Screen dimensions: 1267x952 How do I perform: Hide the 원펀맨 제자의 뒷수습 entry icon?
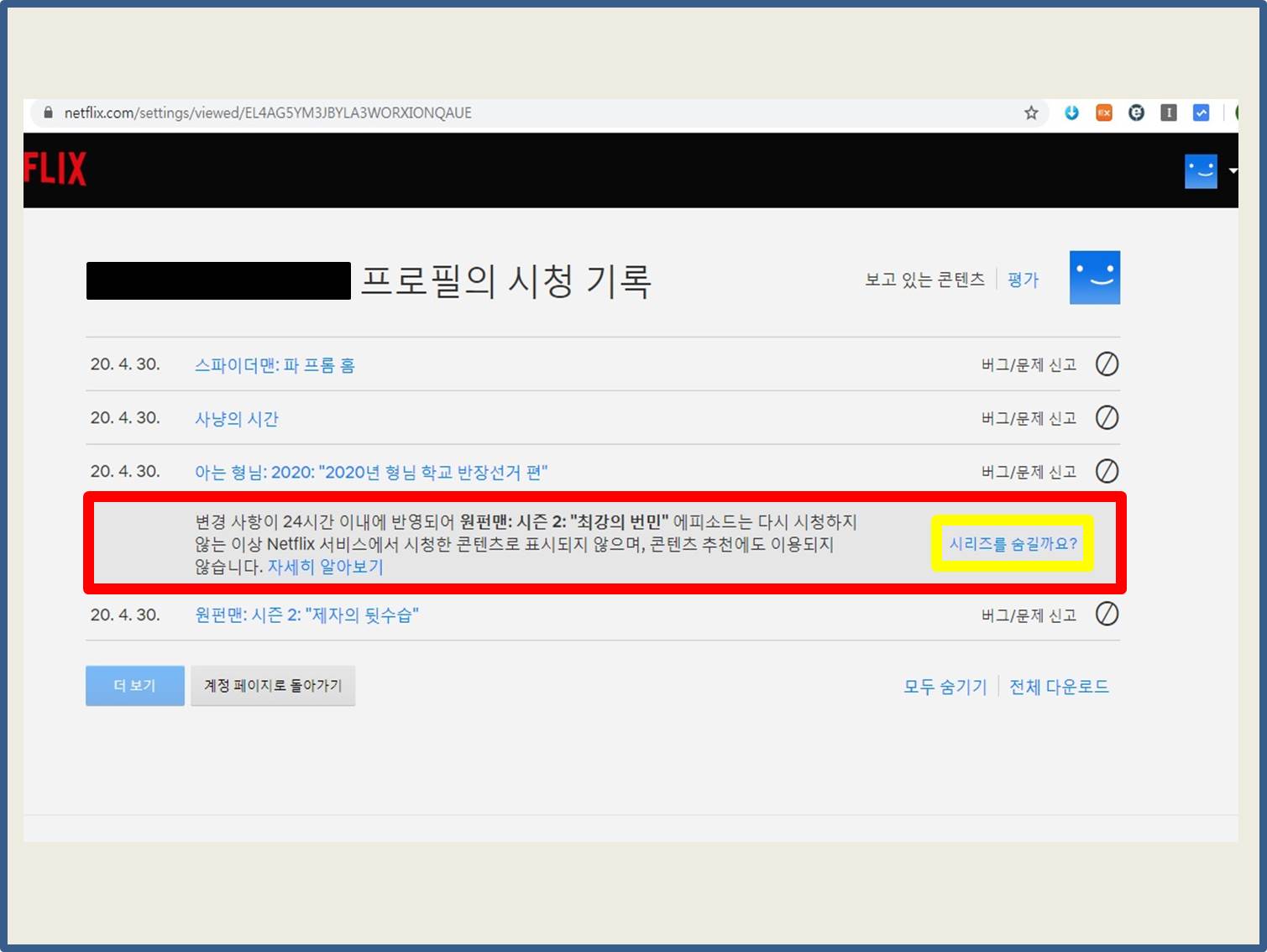click(1107, 615)
